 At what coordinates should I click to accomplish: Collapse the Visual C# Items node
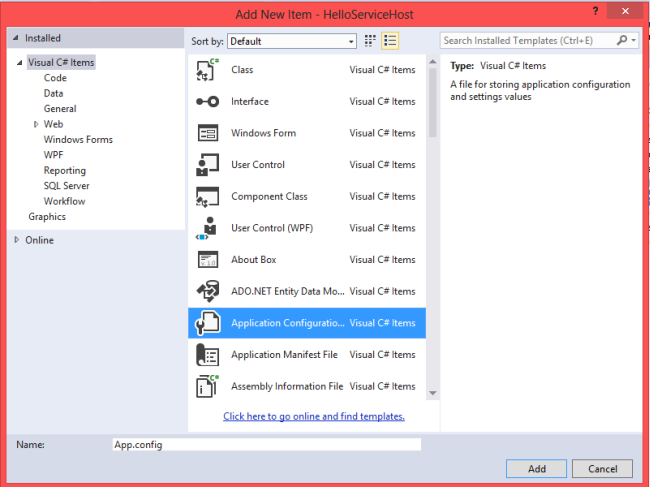coord(19,63)
